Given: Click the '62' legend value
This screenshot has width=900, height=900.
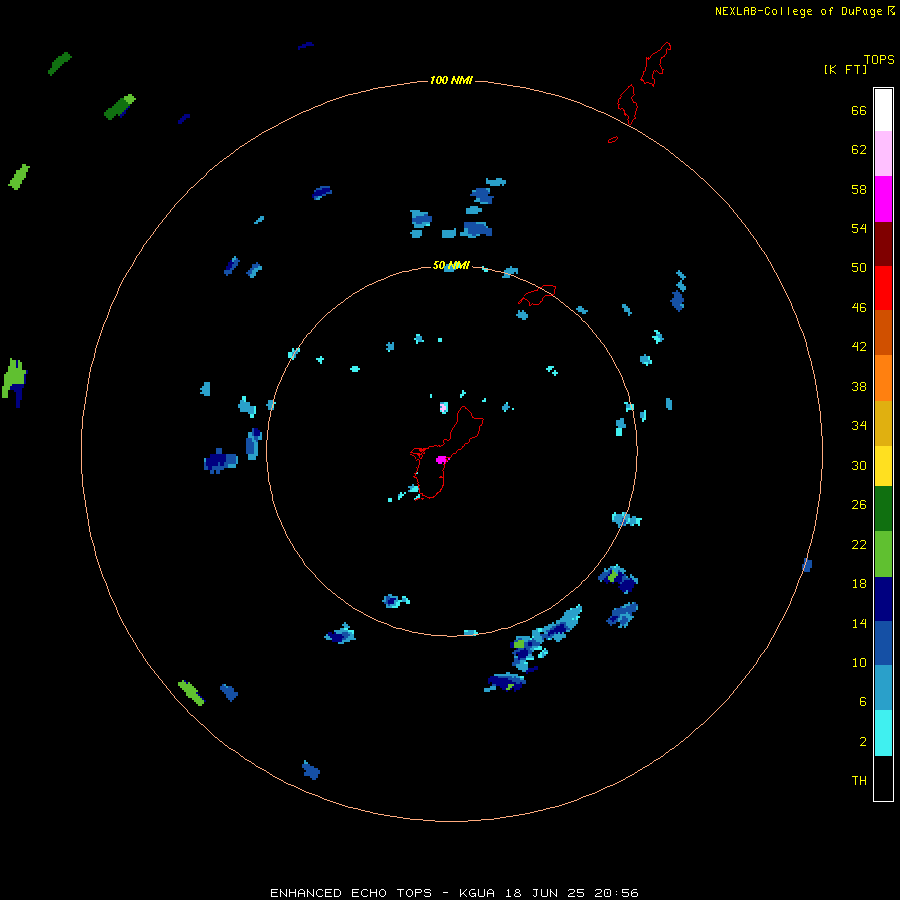Looking at the screenshot, I should (x=859, y=149).
